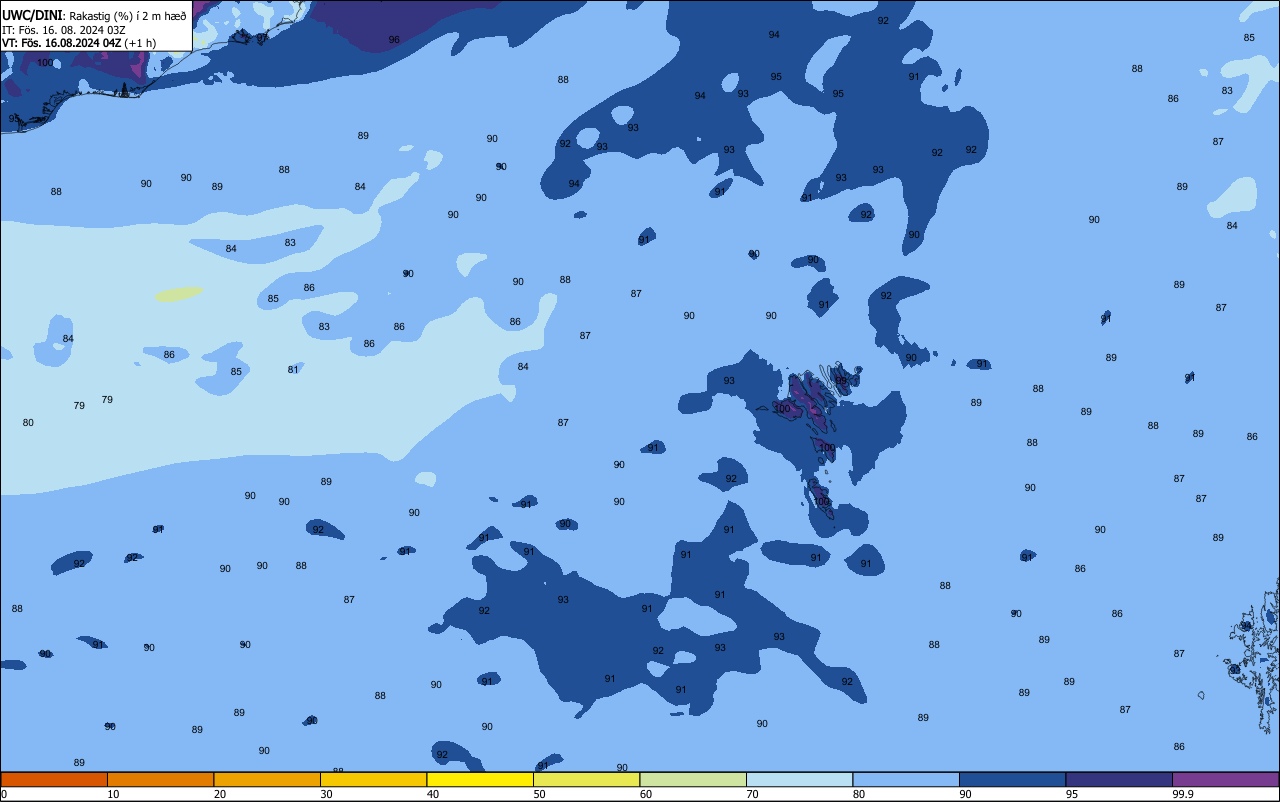Click the 'IT: Fös. 16. 08. 2024 03Z' line
The image size is (1280, 802).
pos(62,30)
